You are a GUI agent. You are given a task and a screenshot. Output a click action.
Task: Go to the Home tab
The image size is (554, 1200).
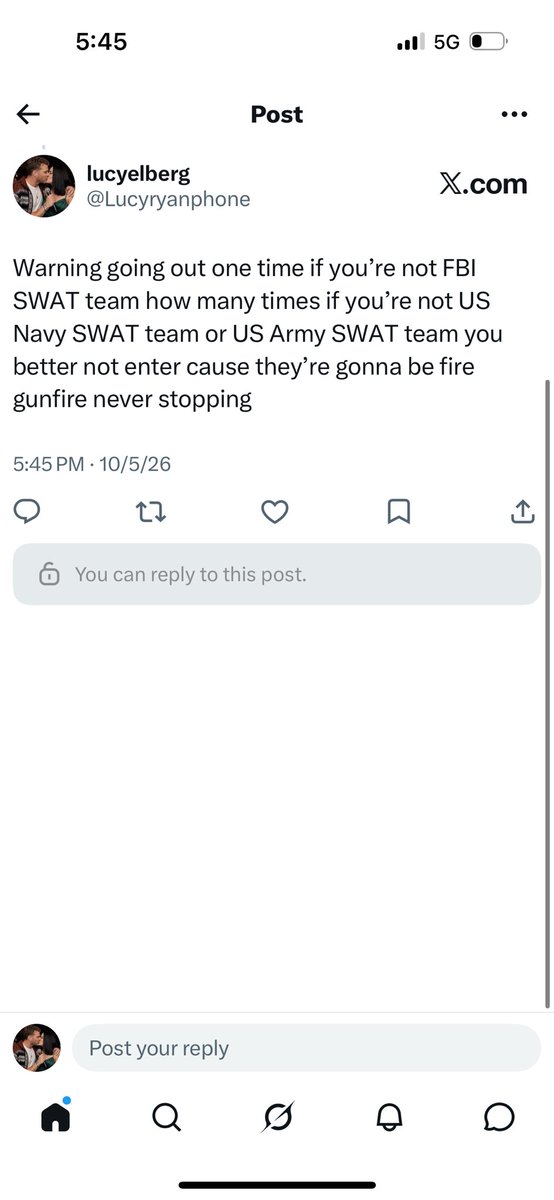click(56, 1115)
